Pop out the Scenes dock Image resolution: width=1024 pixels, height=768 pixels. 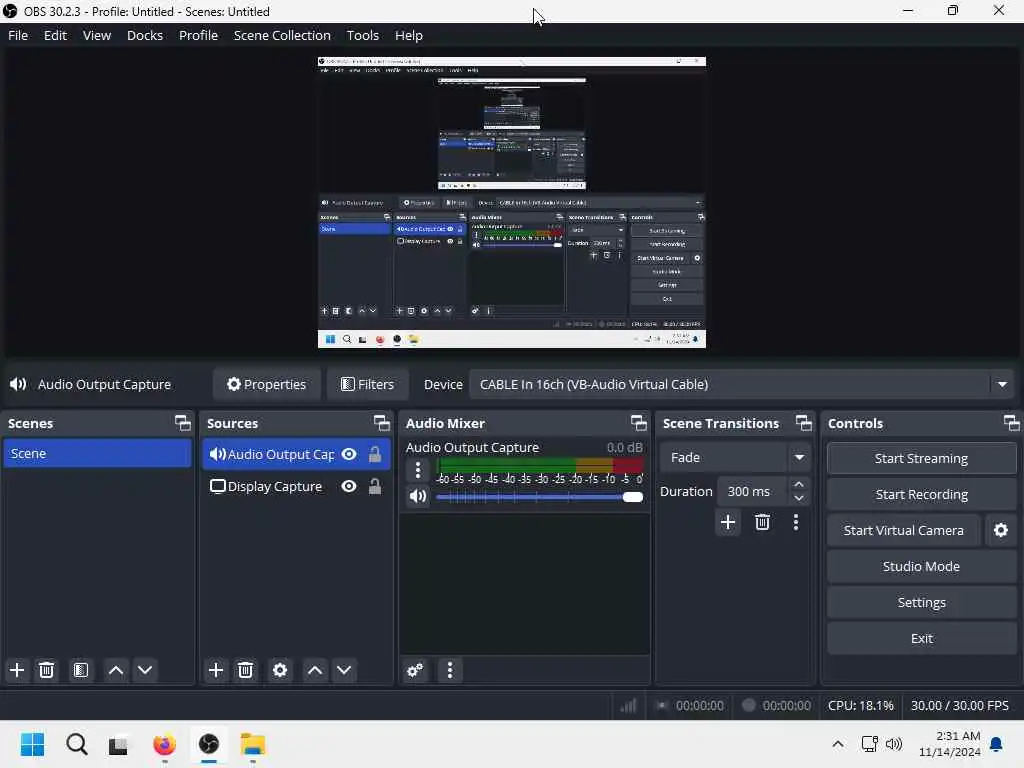click(x=183, y=423)
